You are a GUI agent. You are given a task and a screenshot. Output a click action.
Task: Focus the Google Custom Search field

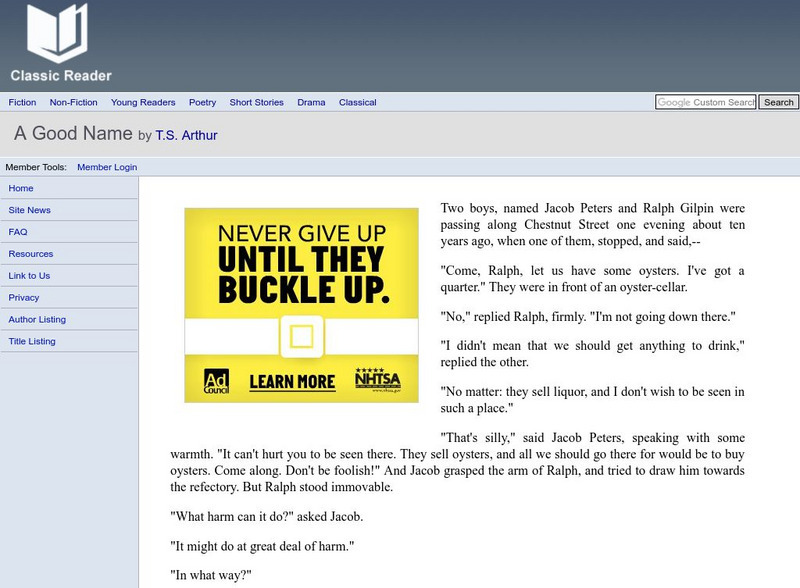[x=706, y=102]
